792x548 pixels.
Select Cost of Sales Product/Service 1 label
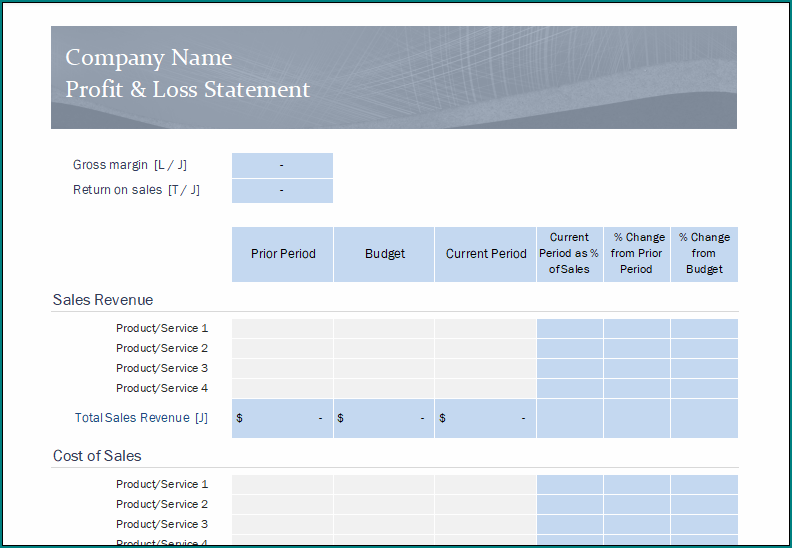coord(162,484)
